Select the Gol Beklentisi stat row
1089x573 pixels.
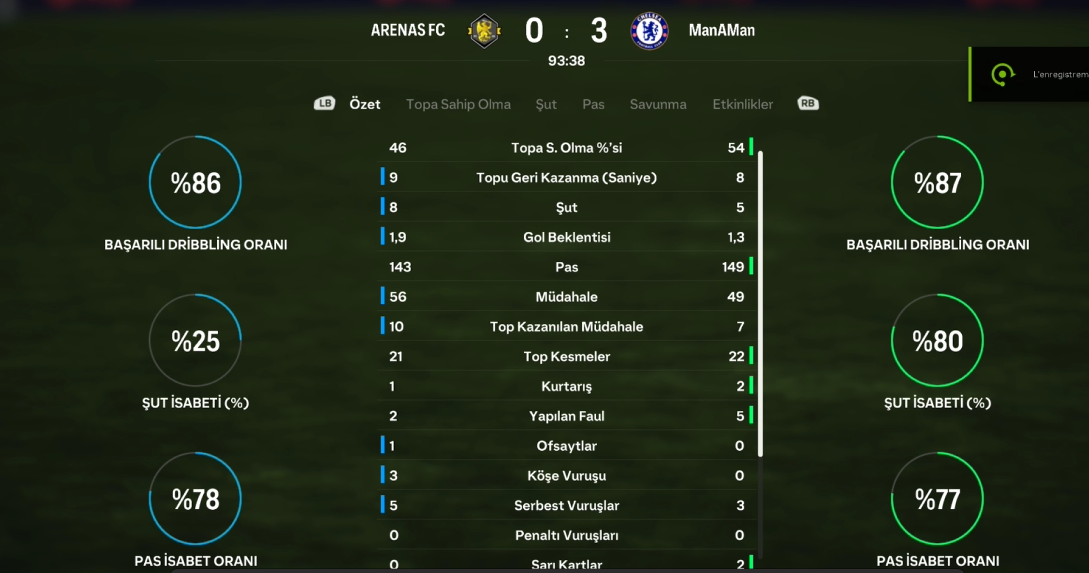pos(567,237)
